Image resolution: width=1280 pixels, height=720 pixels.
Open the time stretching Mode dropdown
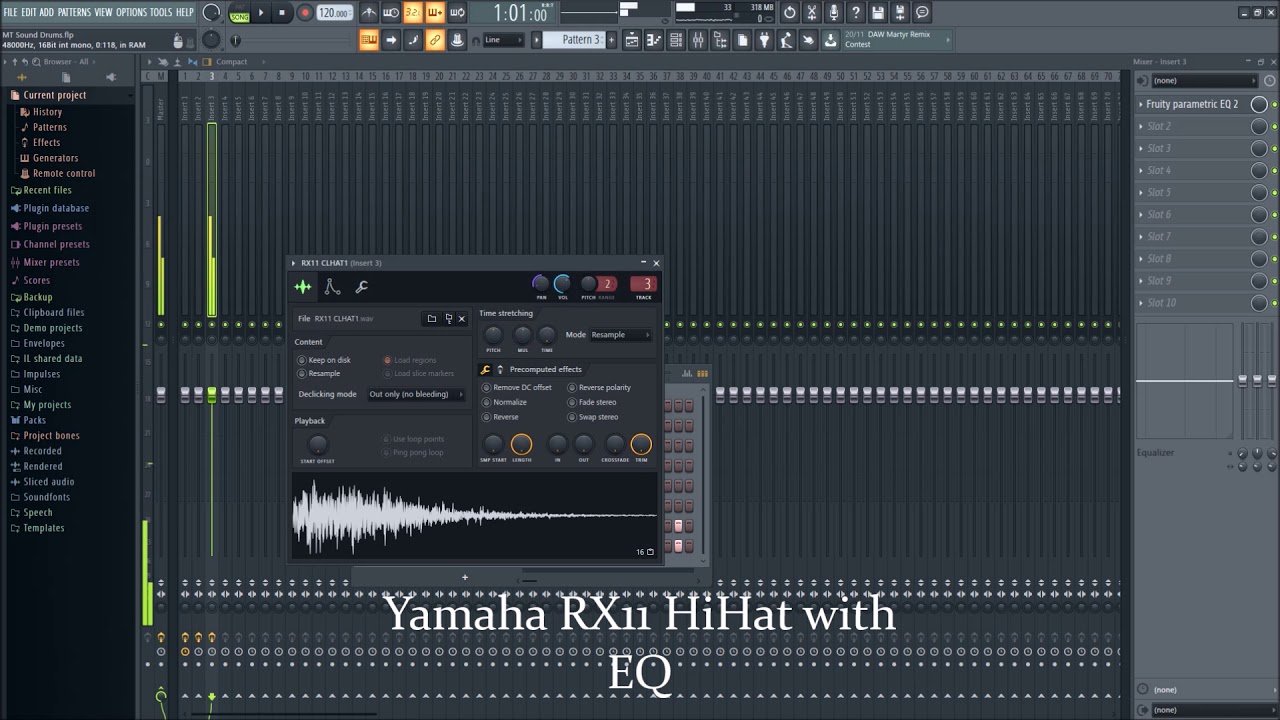point(620,335)
